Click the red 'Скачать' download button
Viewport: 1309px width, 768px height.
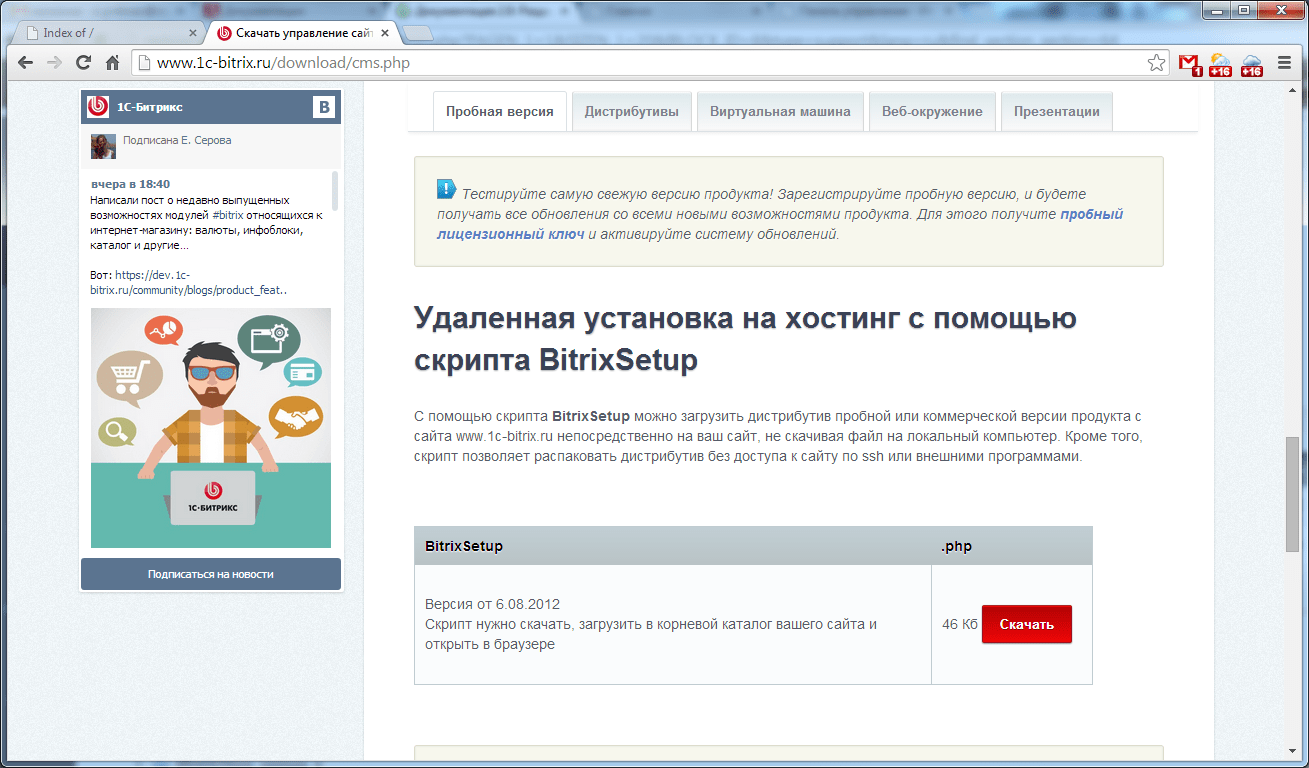point(1027,624)
